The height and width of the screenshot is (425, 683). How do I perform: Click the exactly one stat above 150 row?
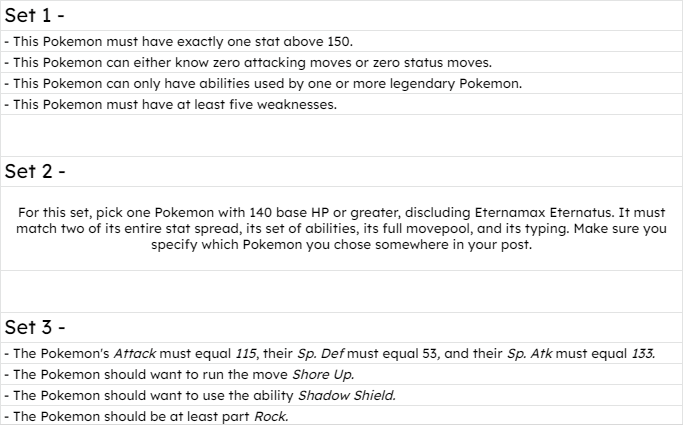[x=342, y=41]
